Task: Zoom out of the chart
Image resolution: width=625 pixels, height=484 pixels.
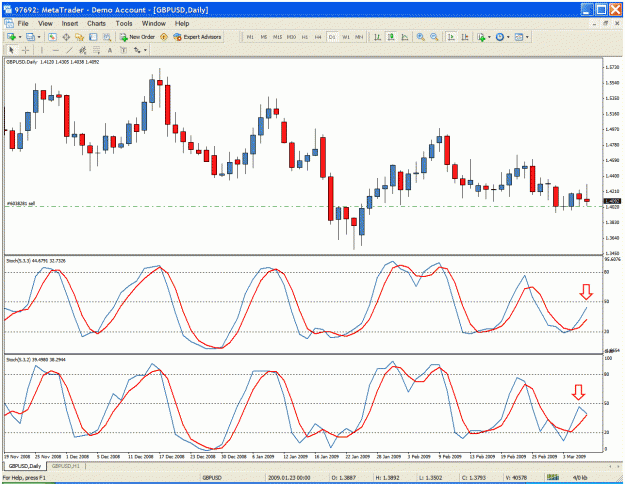Action: (x=434, y=37)
